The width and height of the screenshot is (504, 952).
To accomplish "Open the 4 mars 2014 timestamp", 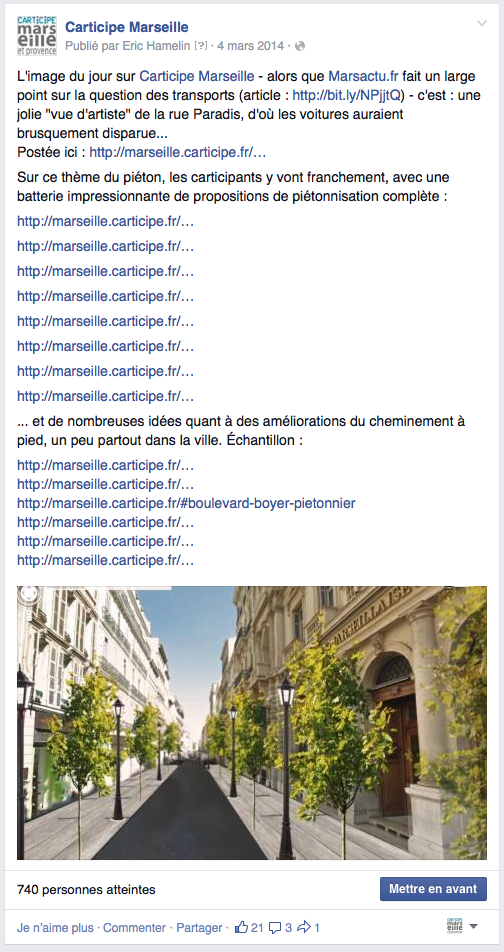I will 250,46.
